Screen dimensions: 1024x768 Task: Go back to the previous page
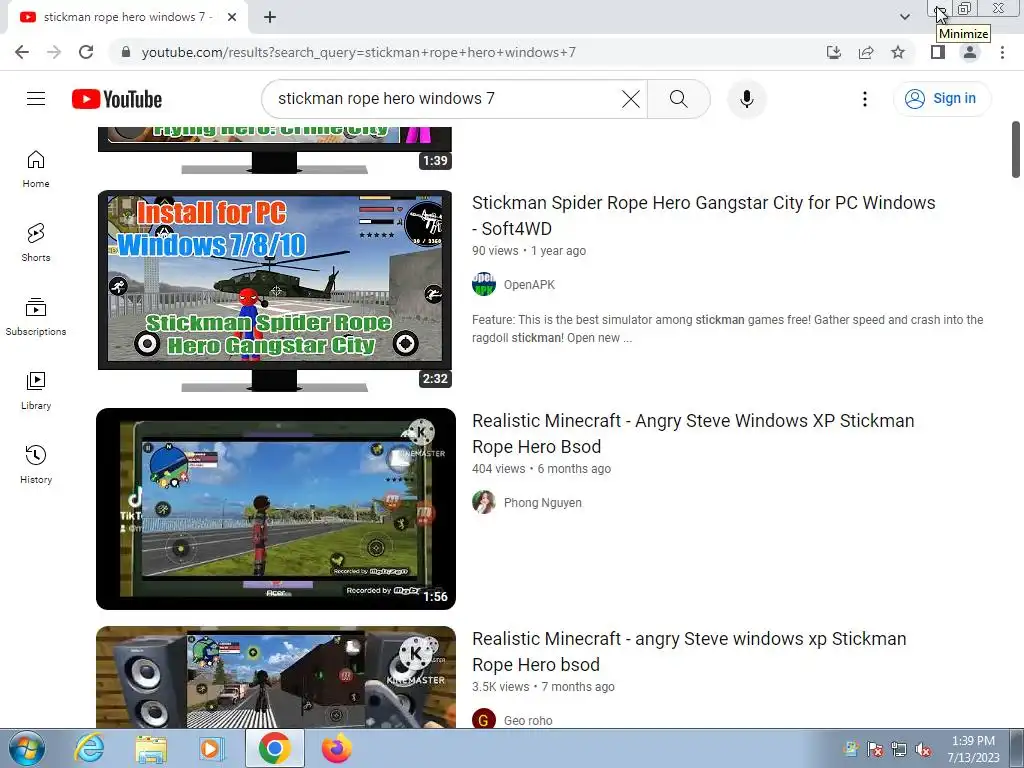tap(22, 52)
